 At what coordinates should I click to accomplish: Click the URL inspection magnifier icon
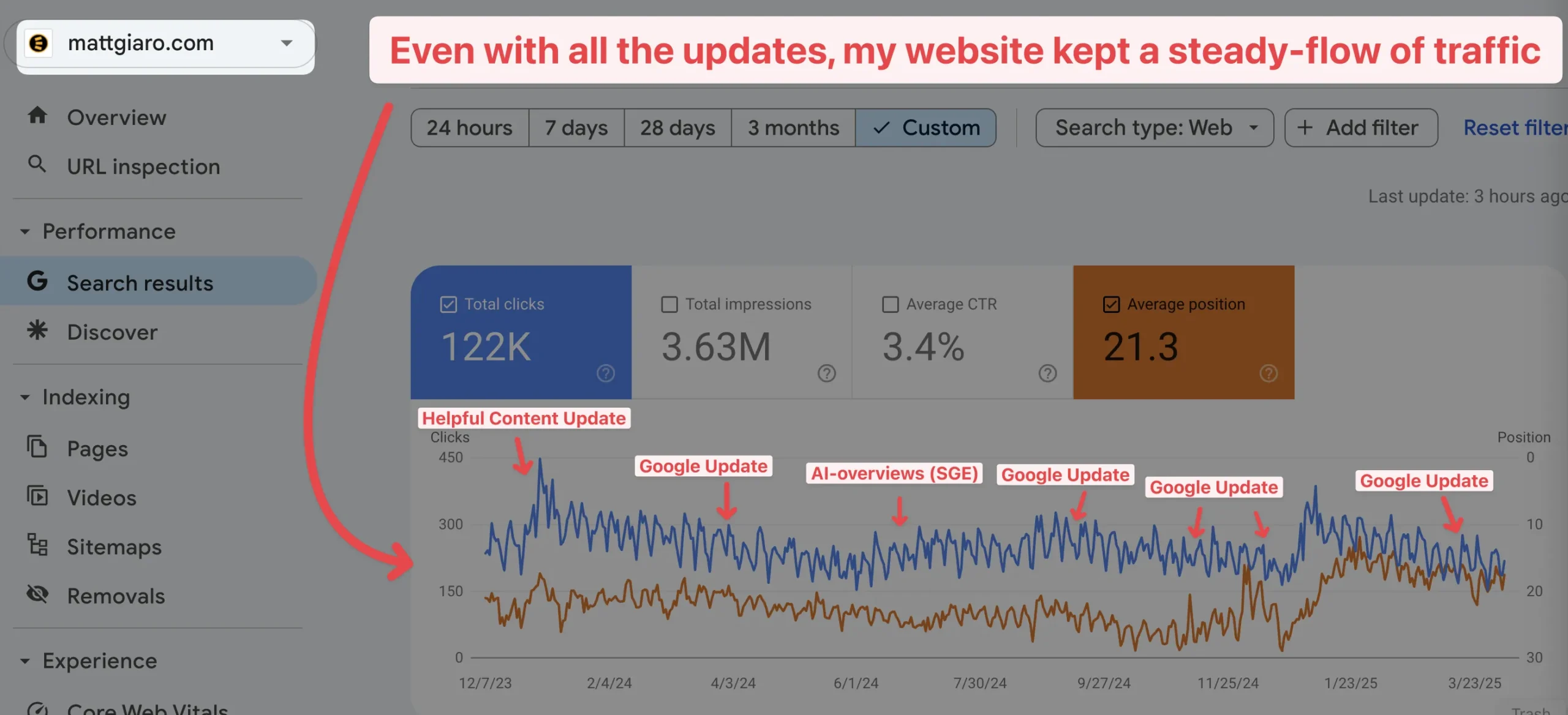(x=37, y=164)
